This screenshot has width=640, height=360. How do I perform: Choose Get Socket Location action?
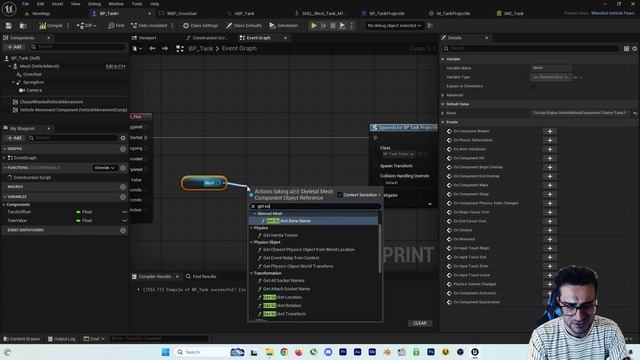click(282, 298)
